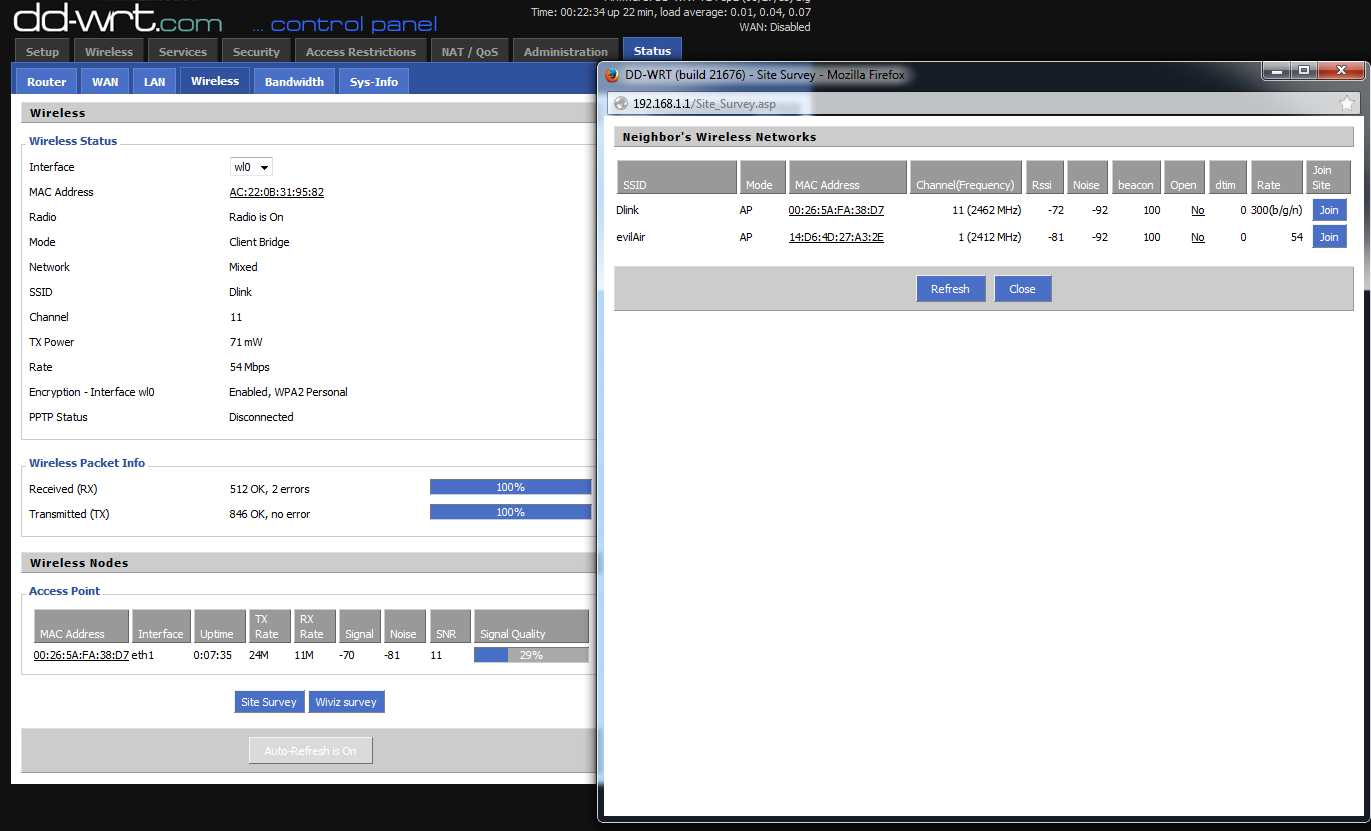Click the Site Survey button
The width and height of the screenshot is (1371, 831).
[269, 702]
